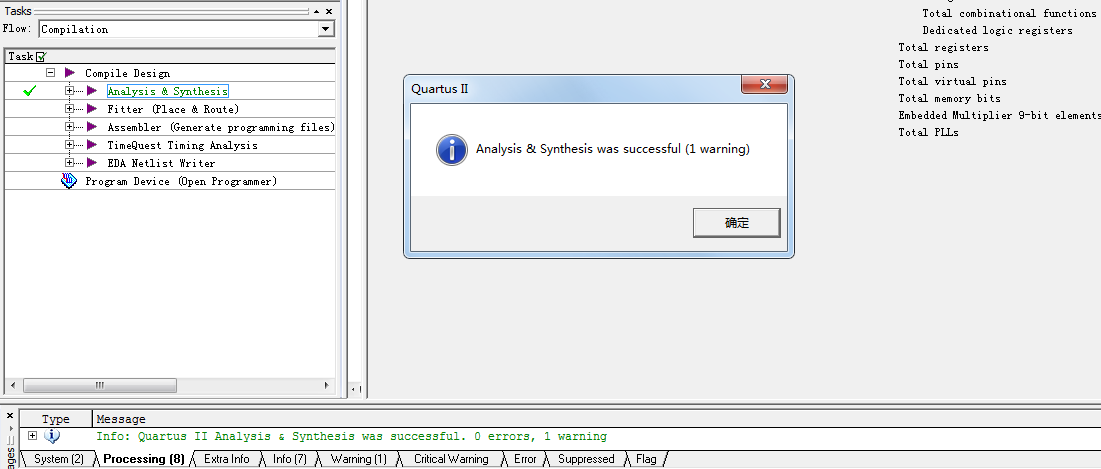Click the Program Device programmer icon

click(x=69, y=181)
